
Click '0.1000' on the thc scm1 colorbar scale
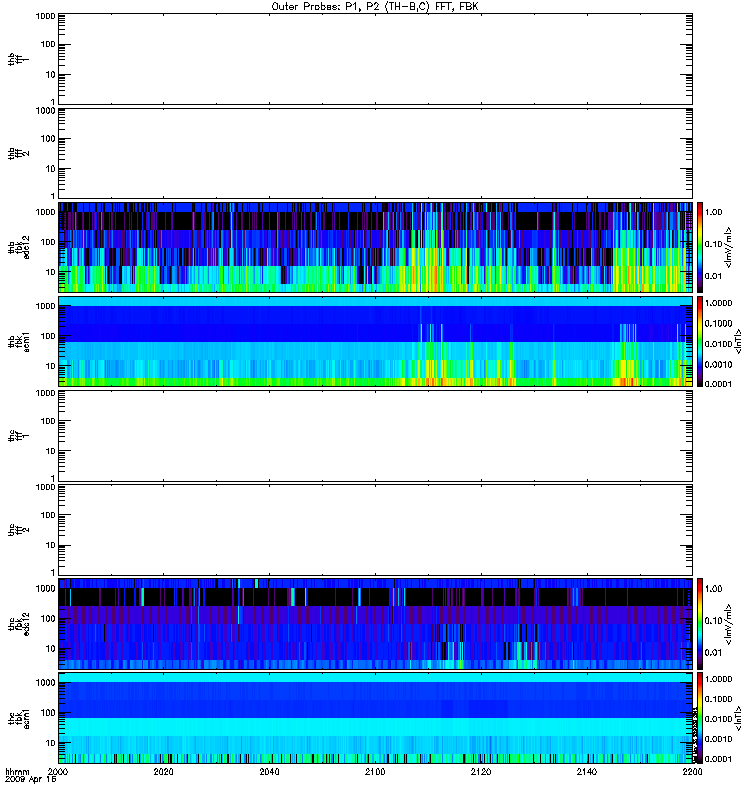click(718, 699)
